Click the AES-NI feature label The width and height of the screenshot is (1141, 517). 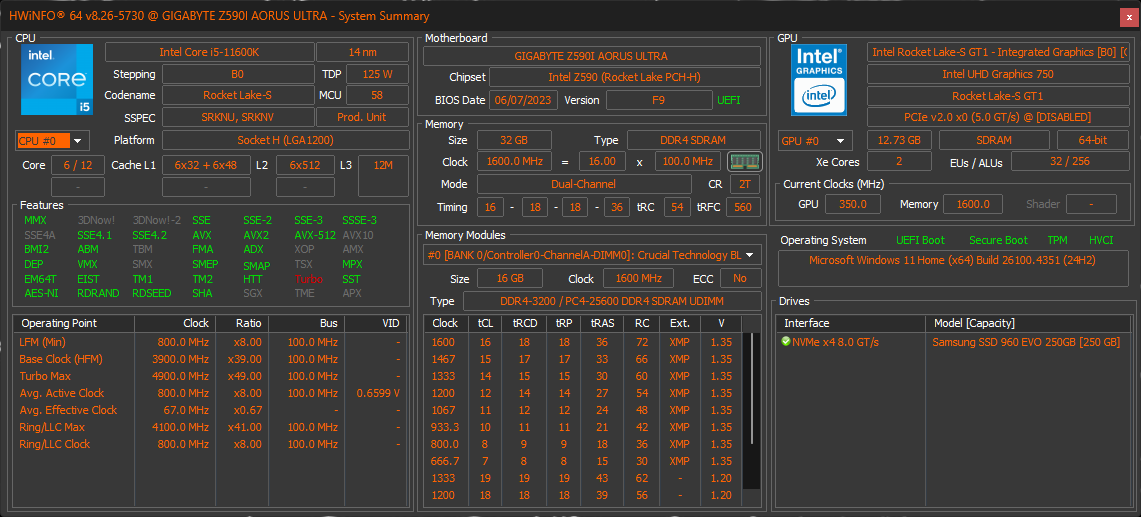[x=39, y=293]
